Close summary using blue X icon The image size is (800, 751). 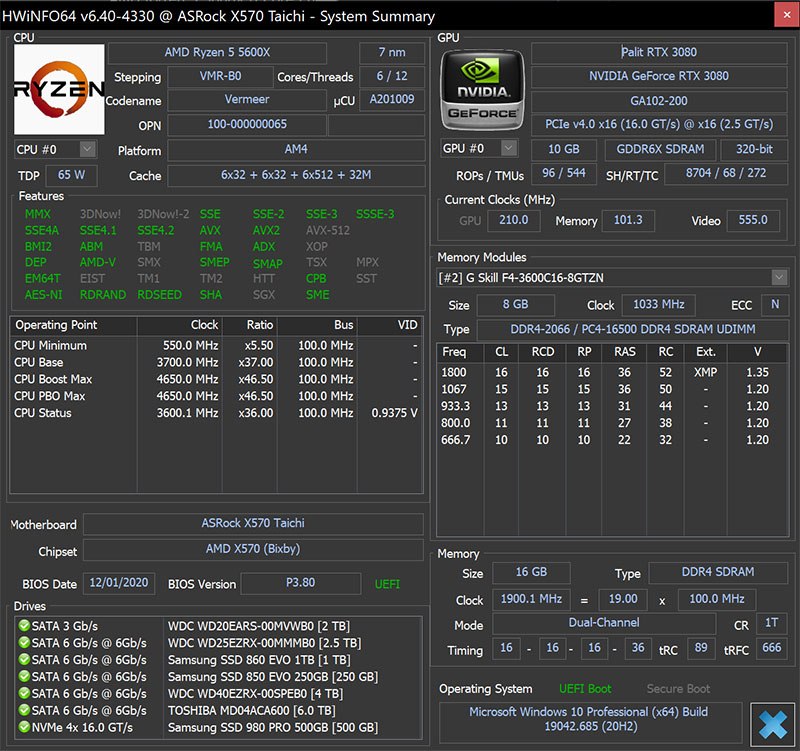(x=772, y=724)
